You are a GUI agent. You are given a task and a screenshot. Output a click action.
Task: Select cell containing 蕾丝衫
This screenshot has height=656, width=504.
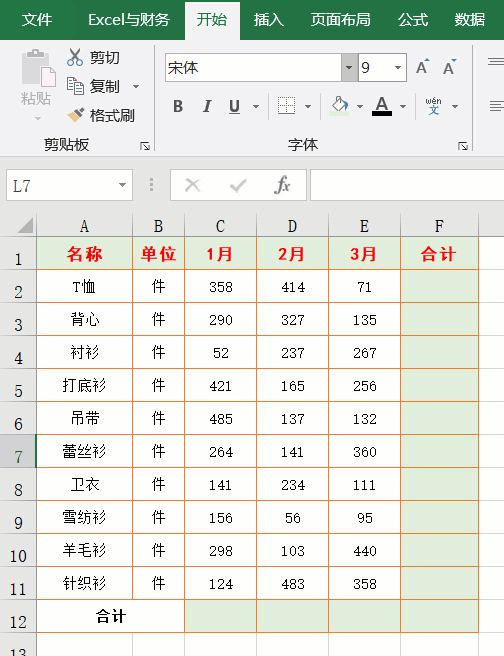pyautogui.click(x=84, y=451)
